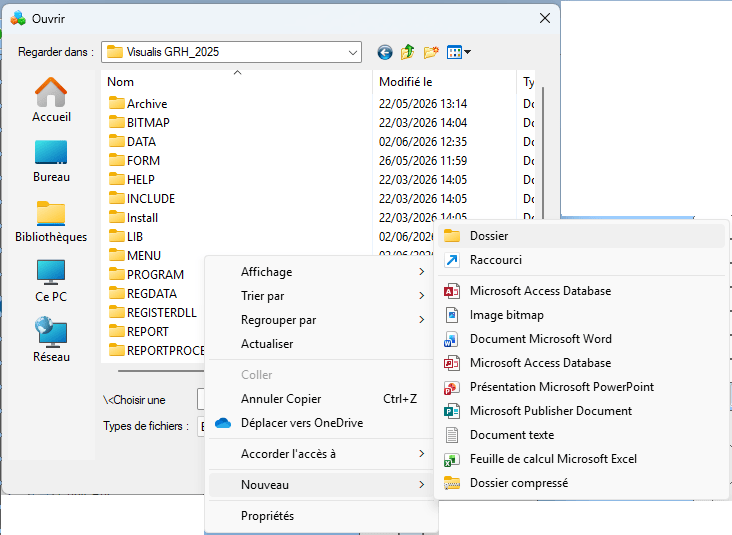Click the Back arrow icon in the toolbar
The height and width of the screenshot is (535, 732).
[385, 52]
